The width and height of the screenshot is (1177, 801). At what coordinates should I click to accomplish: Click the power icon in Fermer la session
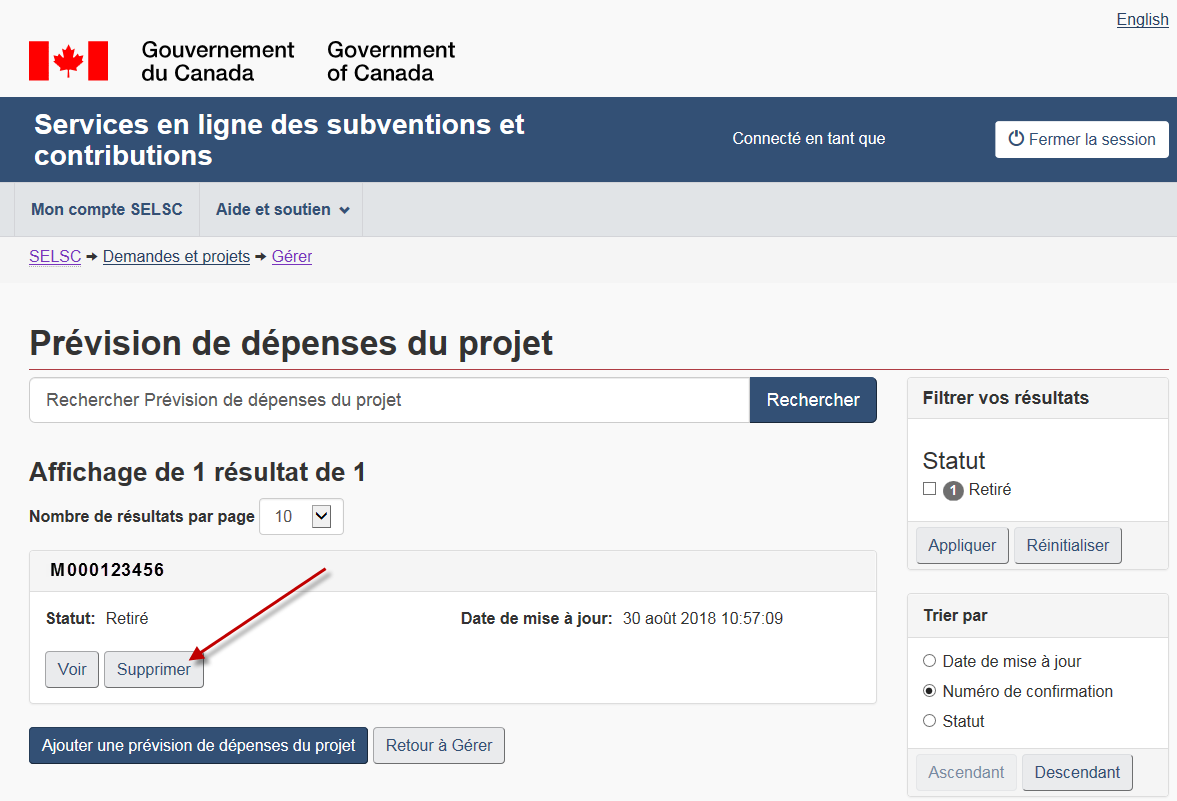(1016, 139)
